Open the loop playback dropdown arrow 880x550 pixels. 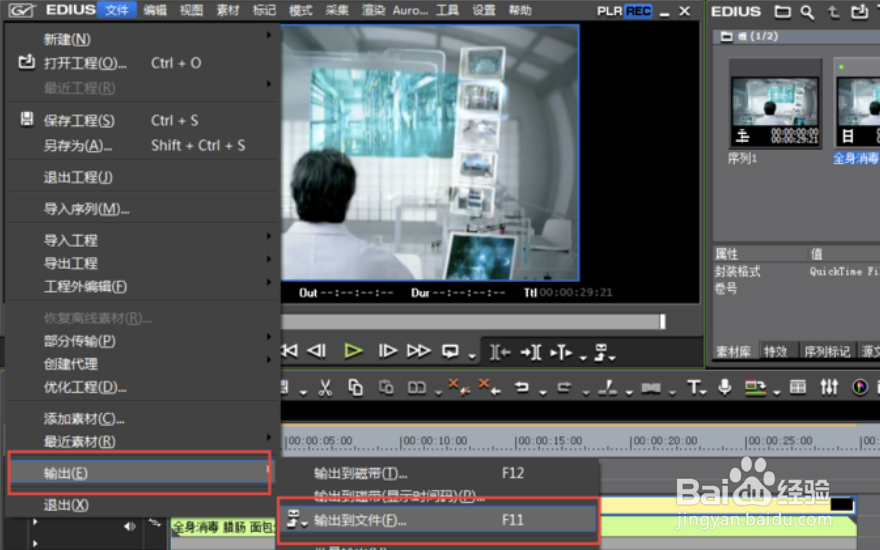tap(472, 356)
